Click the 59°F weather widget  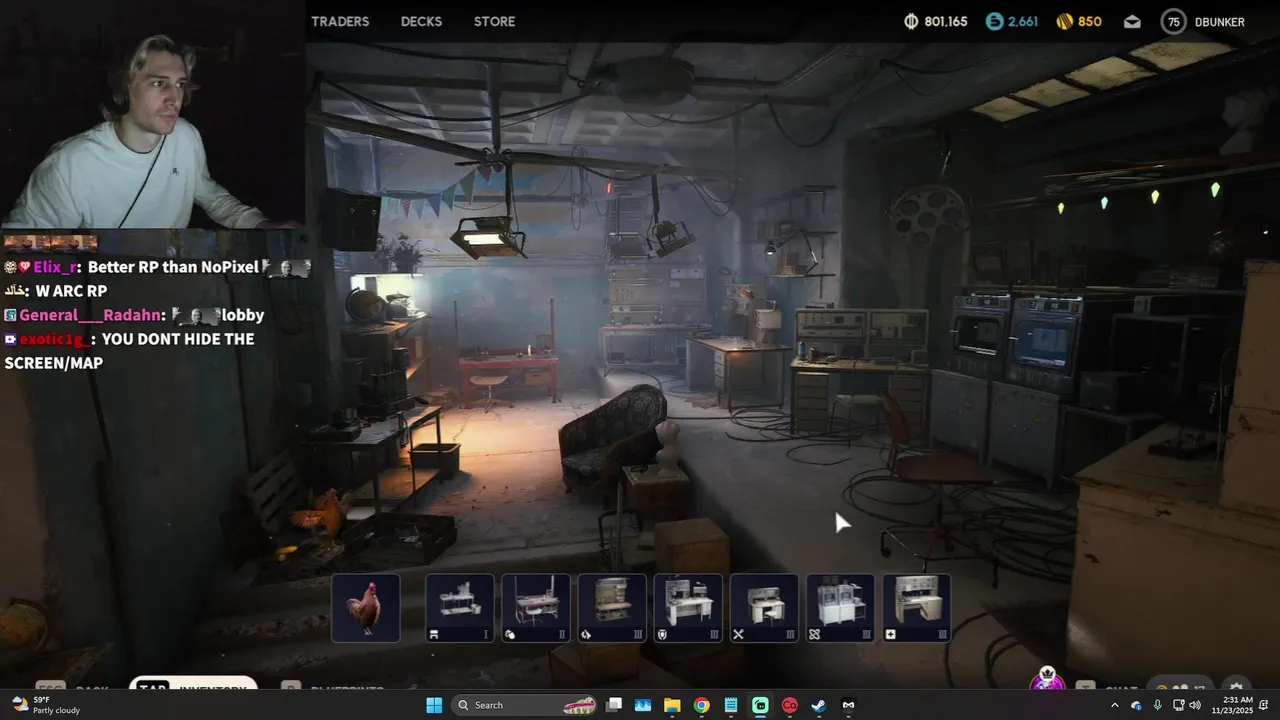pyautogui.click(x=45, y=705)
